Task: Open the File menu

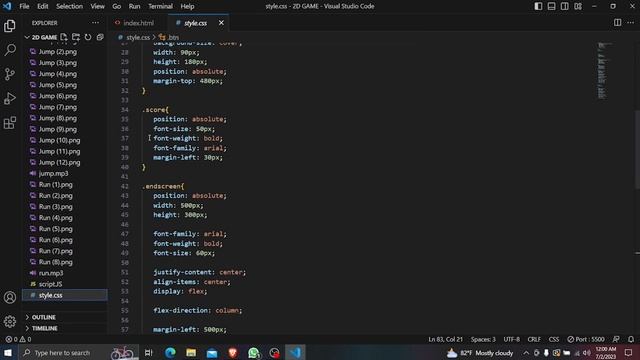Action: [24, 6]
